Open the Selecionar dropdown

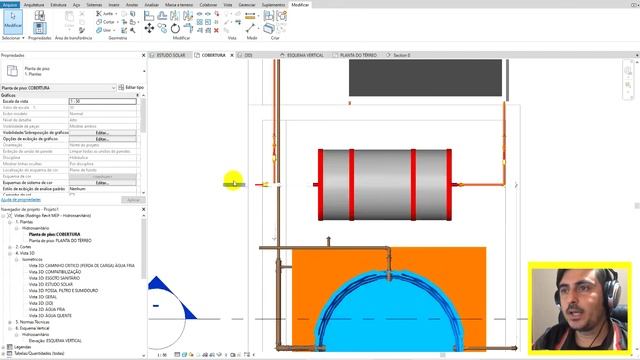(x=13, y=38)
